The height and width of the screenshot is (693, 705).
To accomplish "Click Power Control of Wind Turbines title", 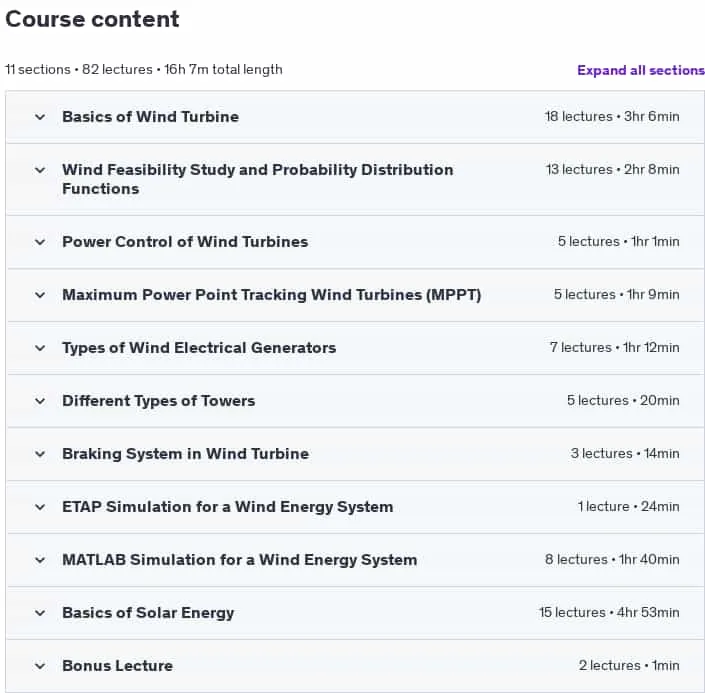I will point(185,241).
